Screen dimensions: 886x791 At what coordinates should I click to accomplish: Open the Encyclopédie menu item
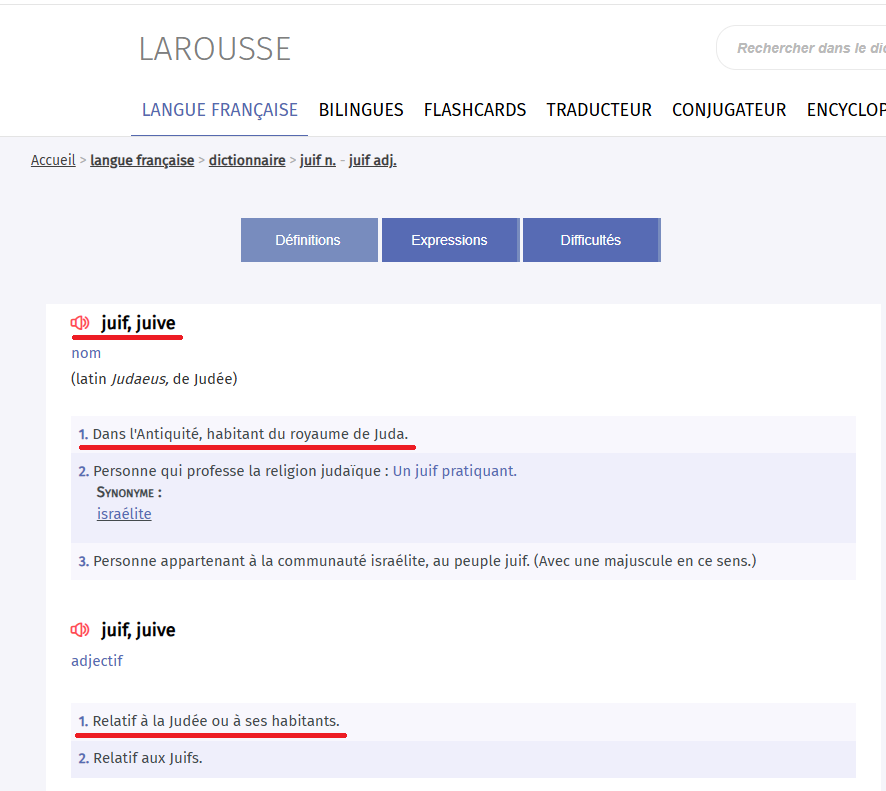coord(845,110)
